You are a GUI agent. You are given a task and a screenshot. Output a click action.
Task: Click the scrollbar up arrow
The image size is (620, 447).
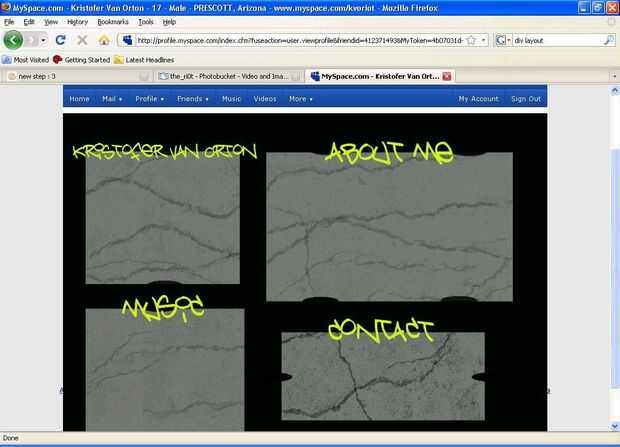pos(614,91)
